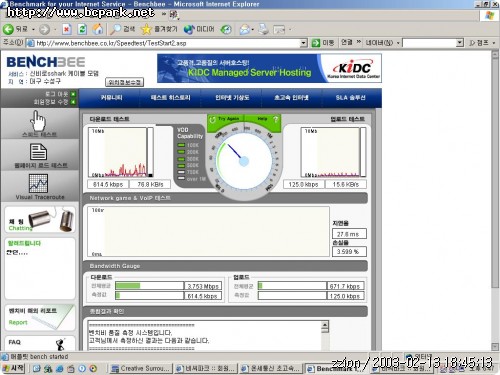Open the Favorites star icon
The image size is (500, 375).
[x=146, y=29]
